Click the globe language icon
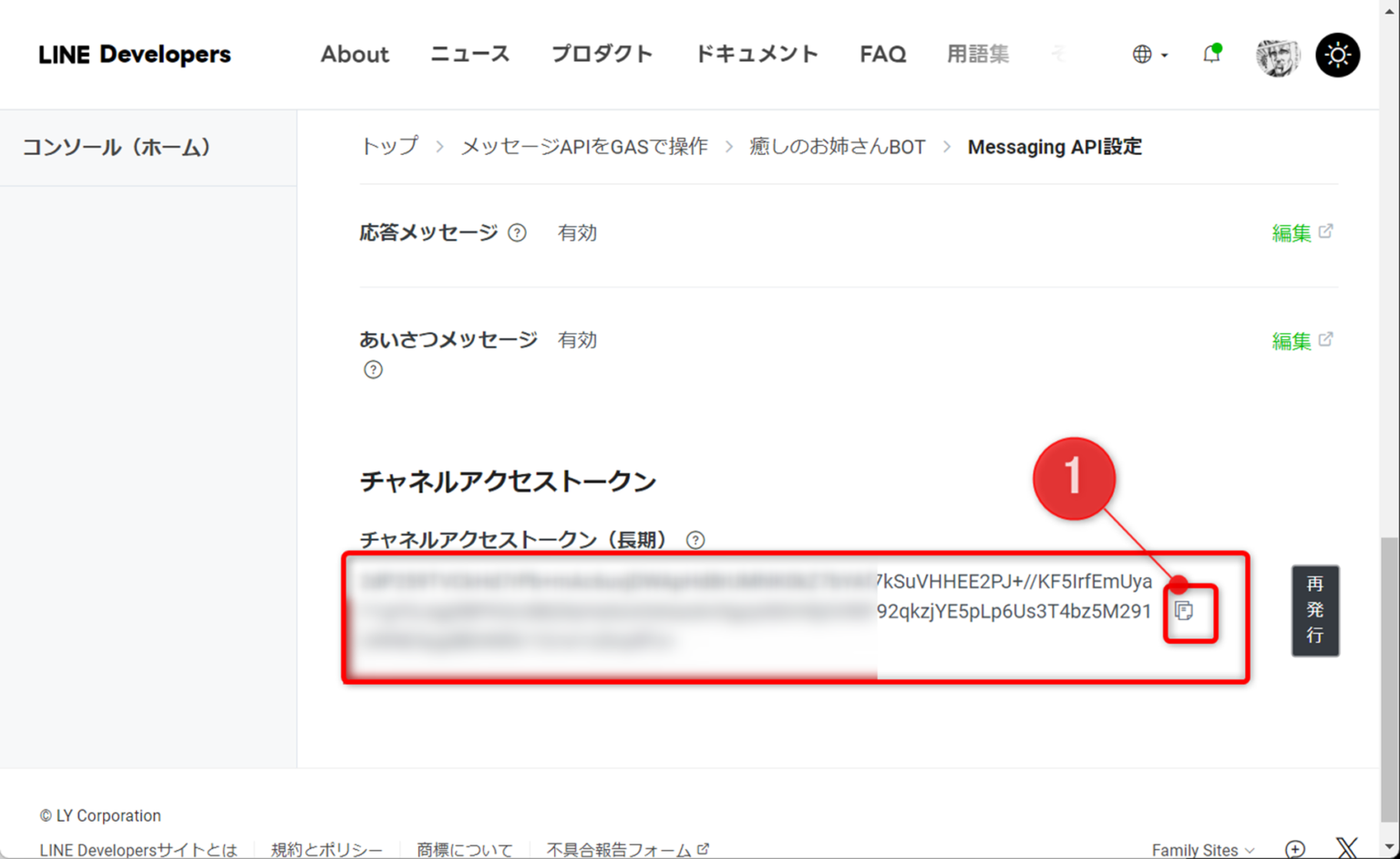1400x859 pixels. tap(1143, 55)
